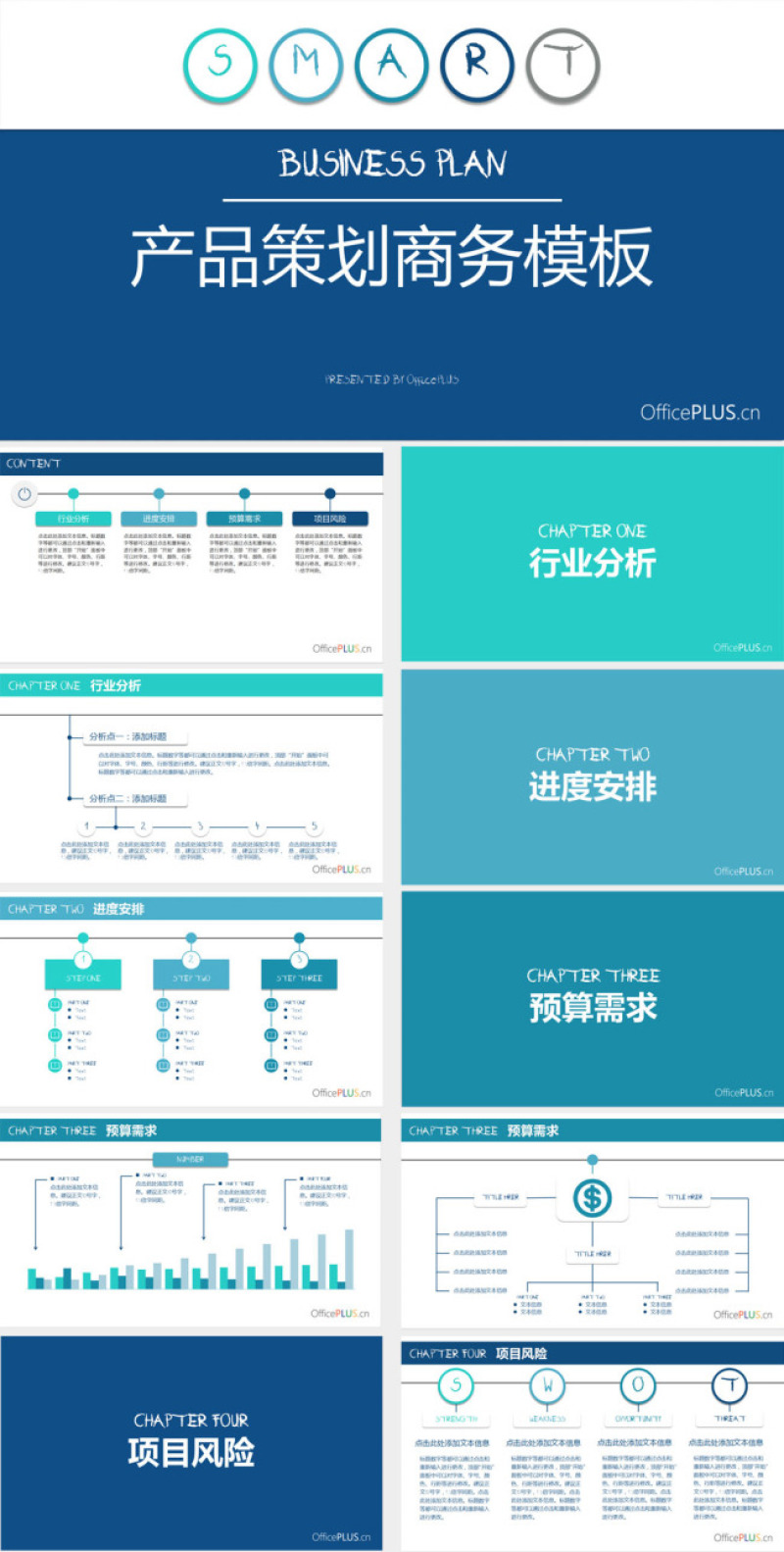Select the A circle in the SMART header
This screenshot has width=784, height=1552.
pyautogui.click(x=391, y=65)
